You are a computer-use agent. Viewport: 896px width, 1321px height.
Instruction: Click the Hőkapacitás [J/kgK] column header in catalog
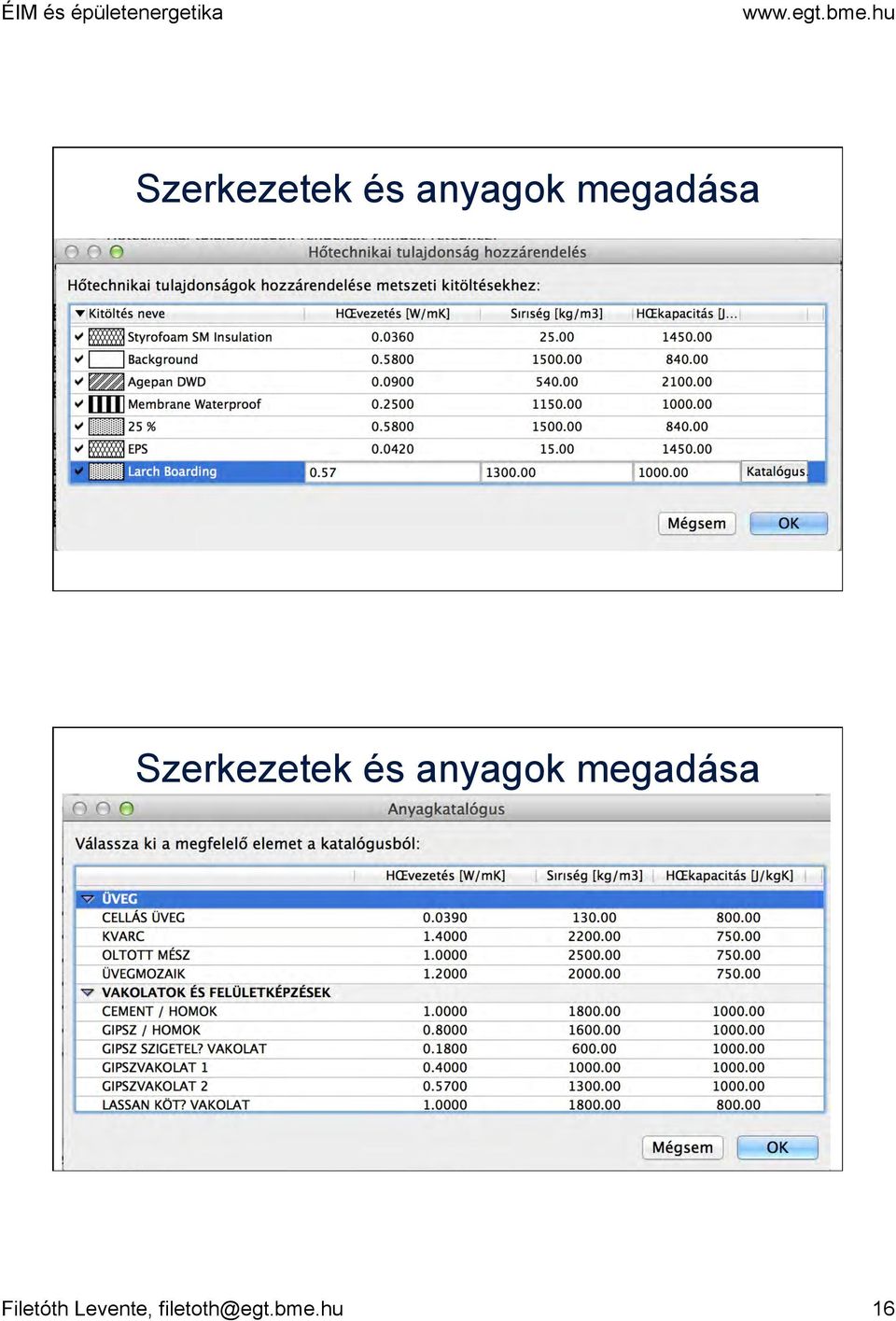pos(730,876)
